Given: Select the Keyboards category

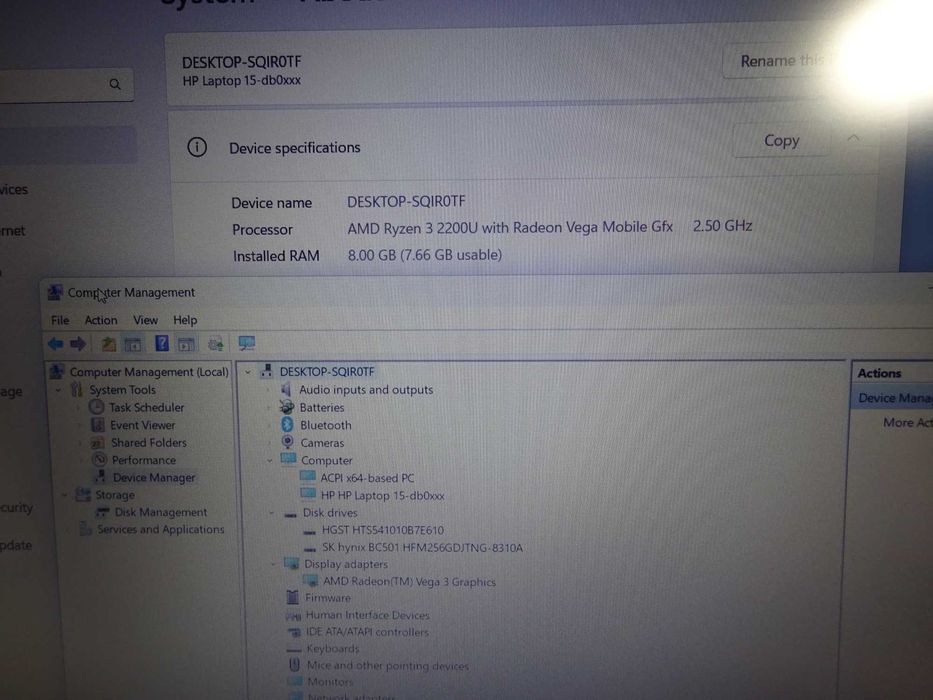Looking at the screenshot, I should [x=333, y=648].
